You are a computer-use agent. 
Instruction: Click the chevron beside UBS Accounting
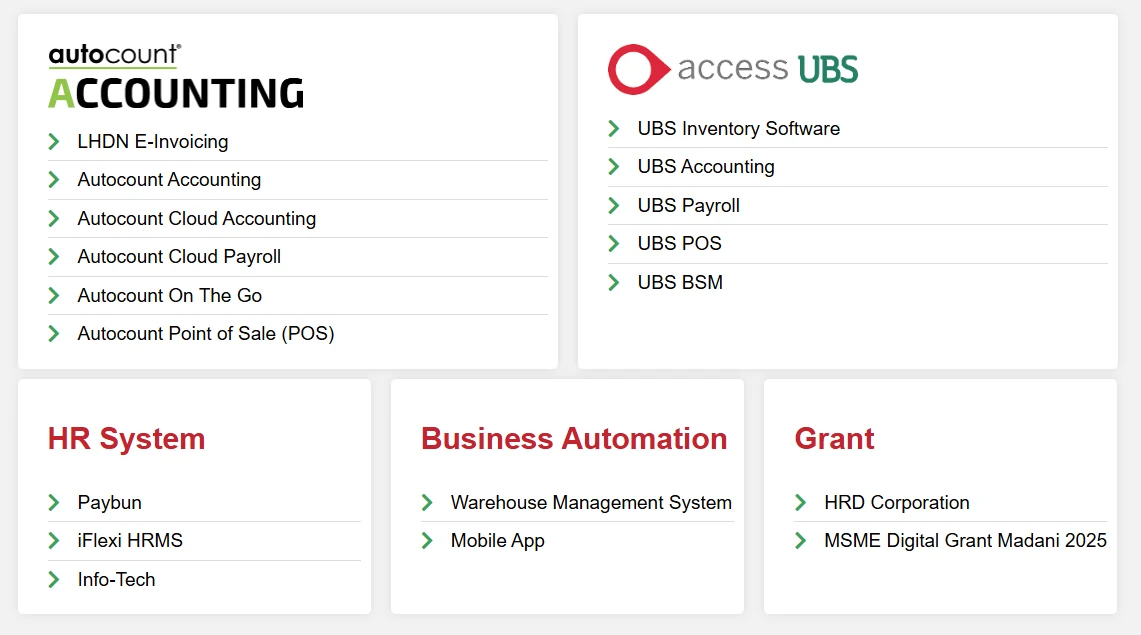tap(613, 167)
